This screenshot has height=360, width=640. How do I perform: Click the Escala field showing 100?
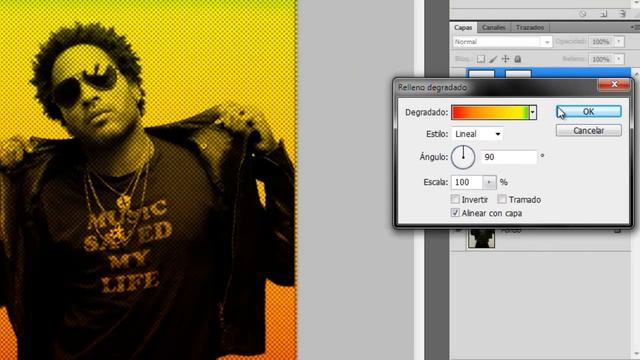pos(467,182)
